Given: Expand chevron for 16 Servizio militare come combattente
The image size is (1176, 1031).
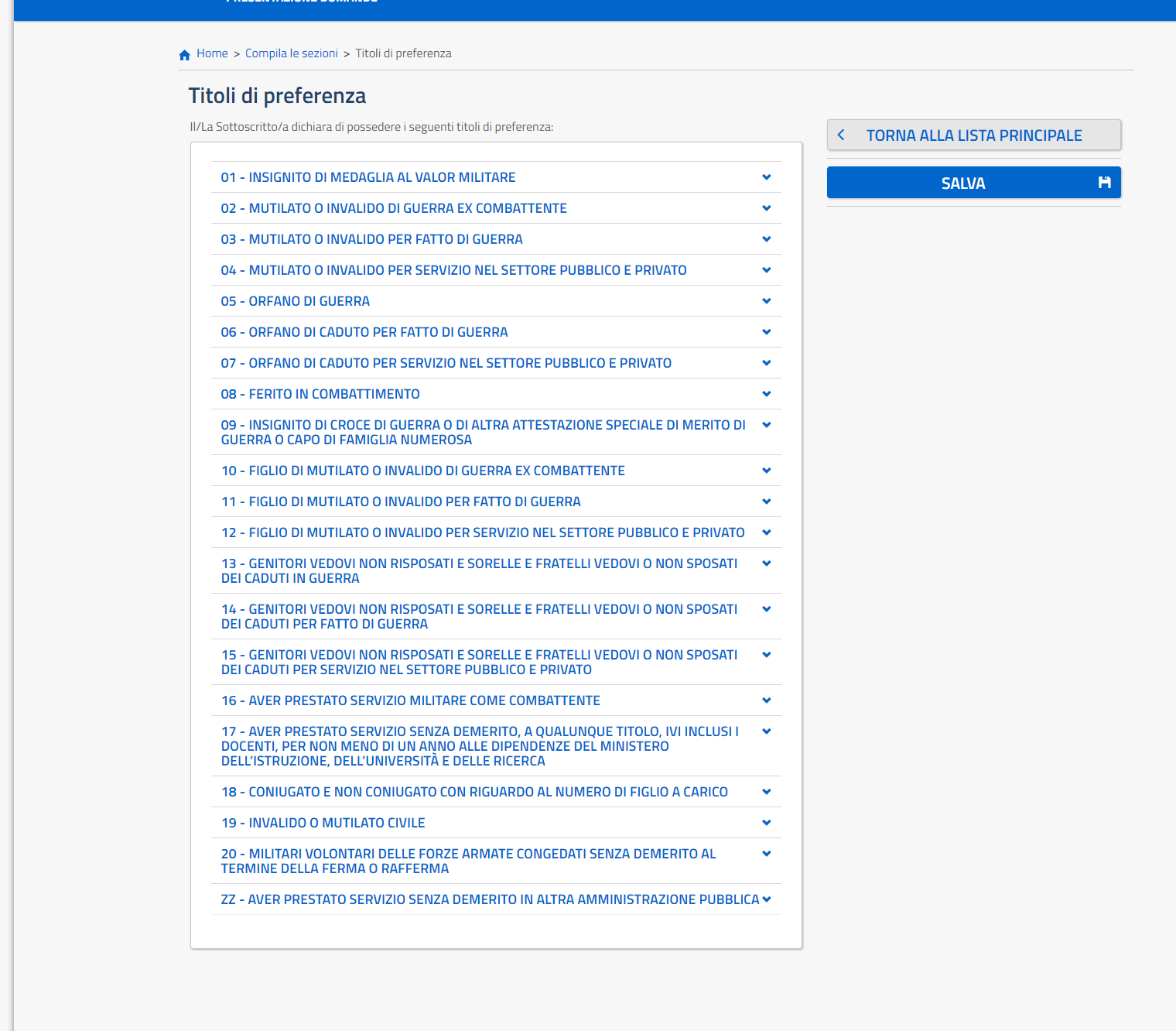Looking at the screenshot, I should 767,700.
